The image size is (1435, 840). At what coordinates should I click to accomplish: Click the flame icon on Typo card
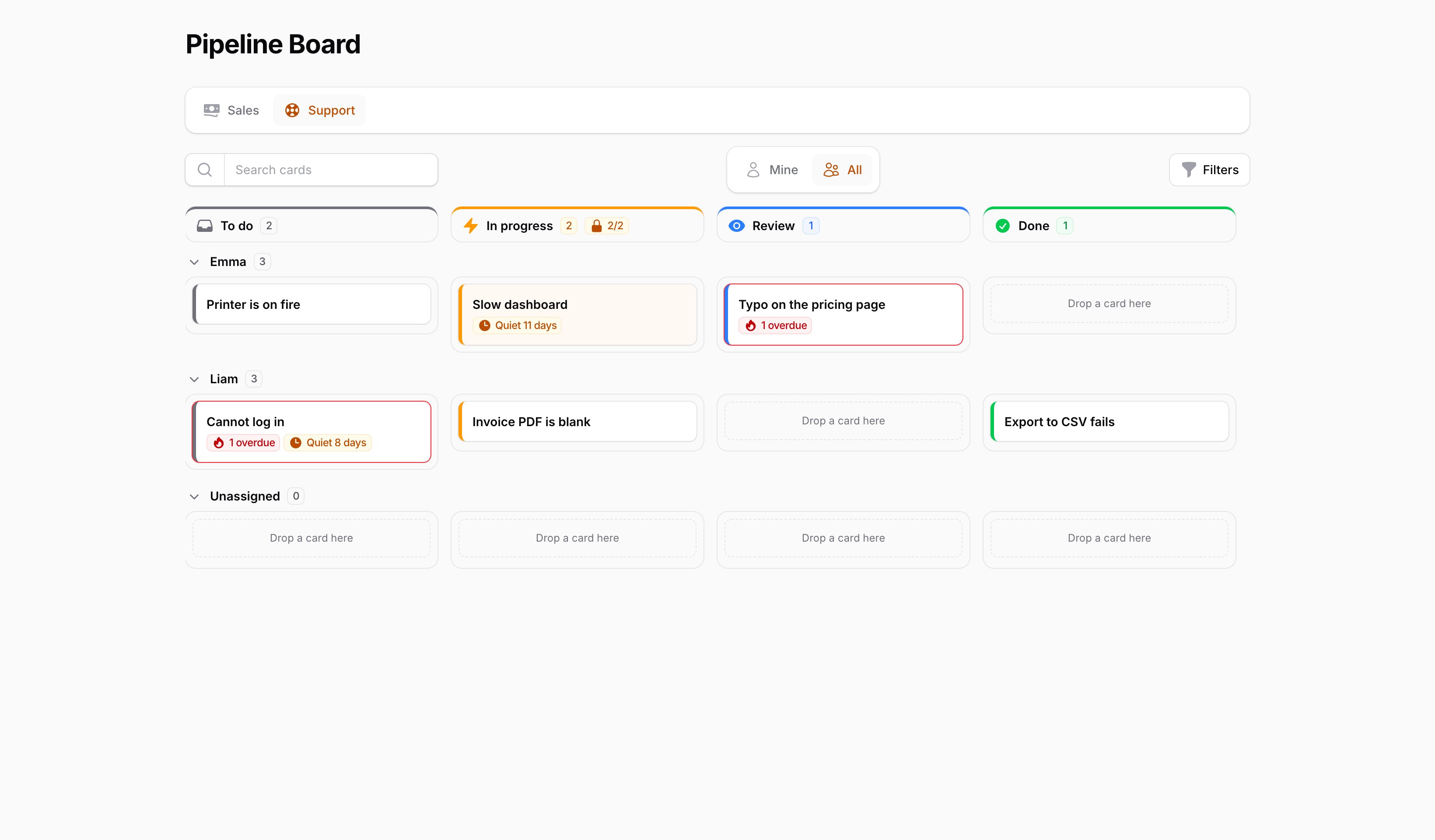tap(750, 326)
